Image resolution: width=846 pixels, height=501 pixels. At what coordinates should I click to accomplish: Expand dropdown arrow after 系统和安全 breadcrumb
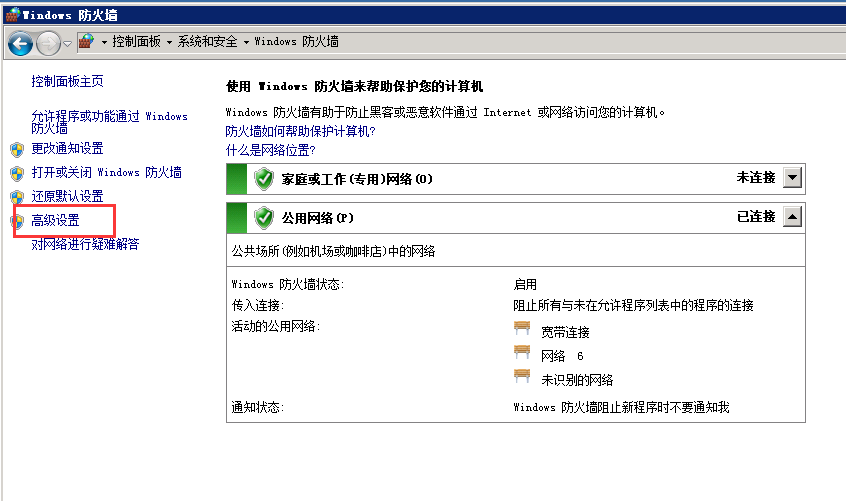[x=246, y=42]
